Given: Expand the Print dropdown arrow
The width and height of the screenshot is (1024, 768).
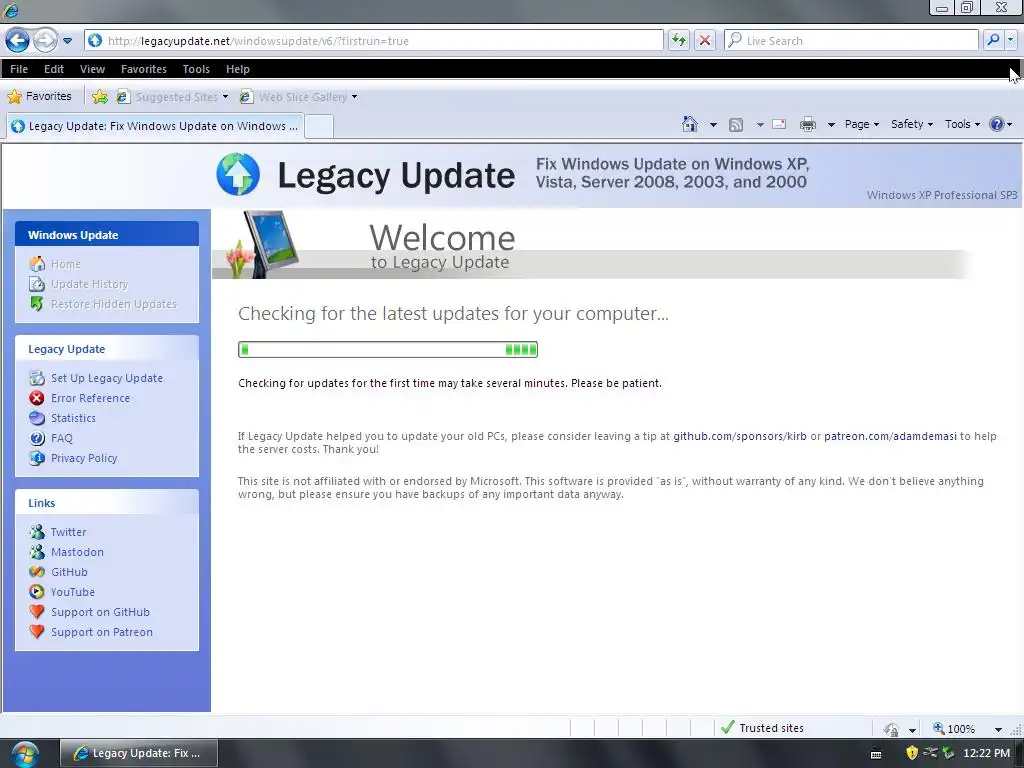Looking at the screenshot, I should [x=831, y=125].
